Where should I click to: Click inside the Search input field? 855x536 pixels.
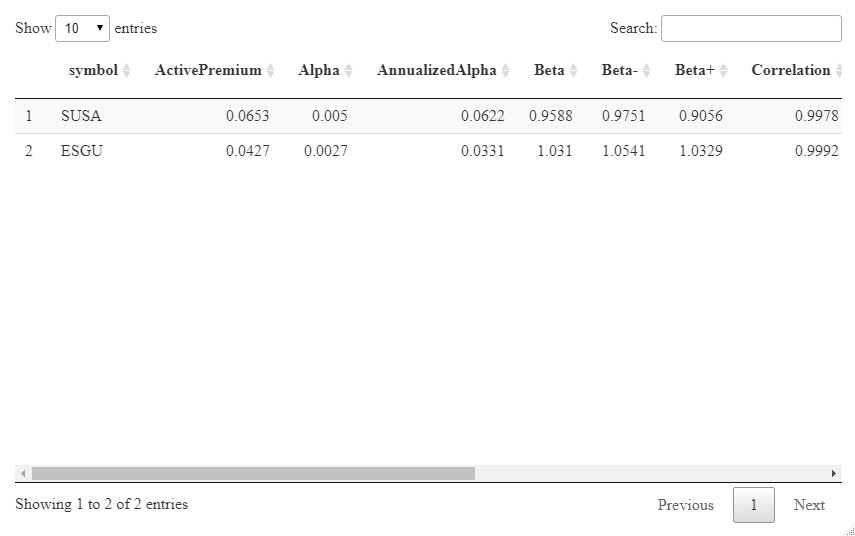pyautogui.click(x=751, y=28)
